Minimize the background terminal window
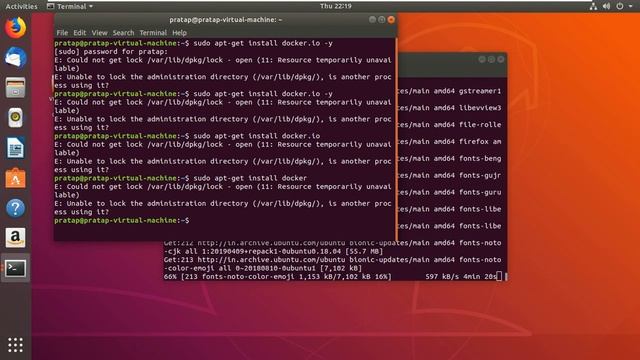The image size is (640, 360). 482,59
